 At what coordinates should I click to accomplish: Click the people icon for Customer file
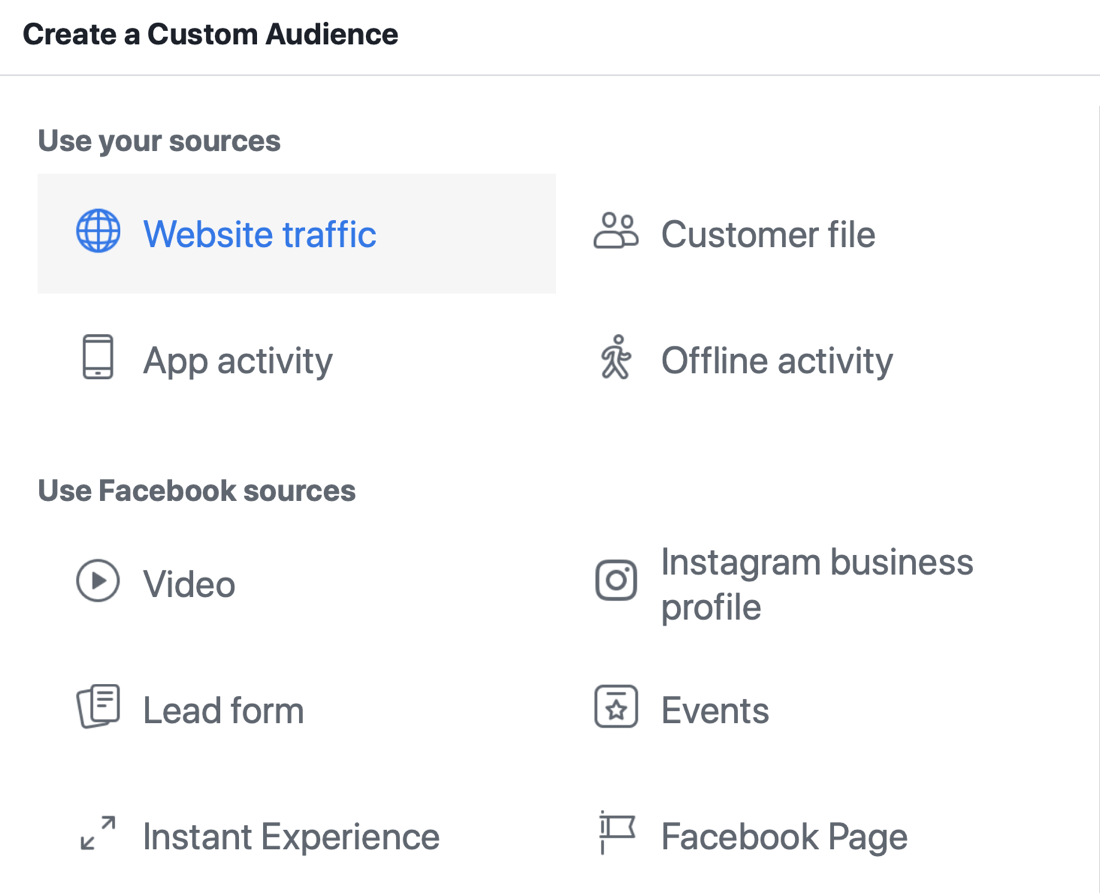(616, 231)
